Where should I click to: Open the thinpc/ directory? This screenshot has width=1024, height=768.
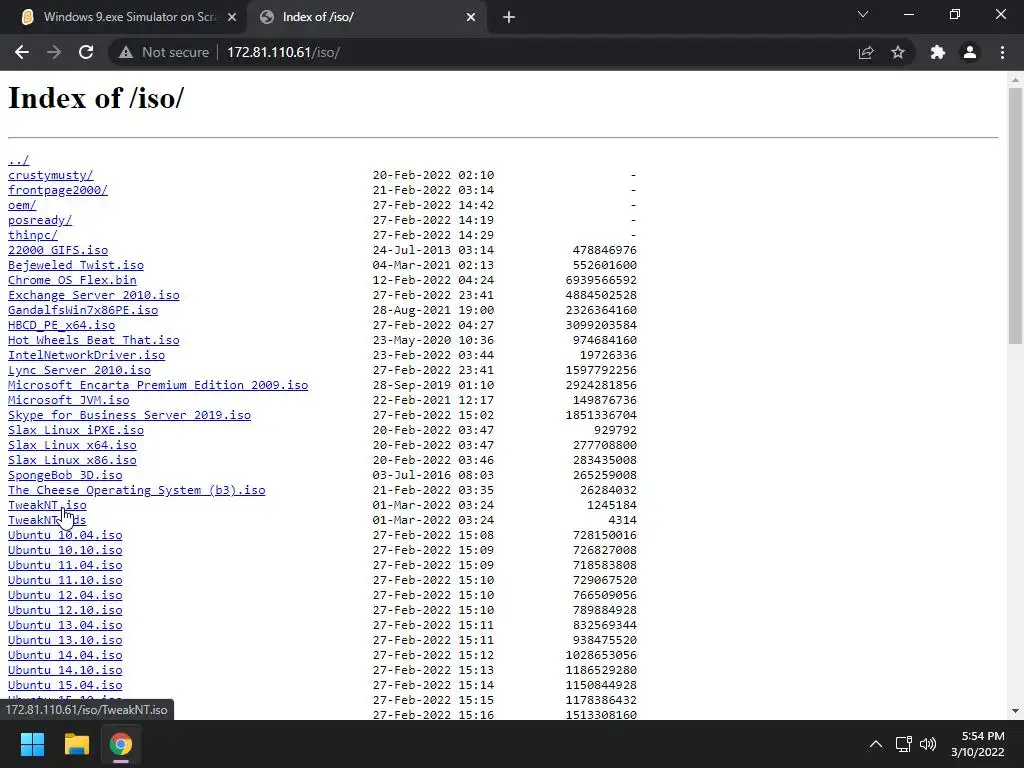(33, 235)
